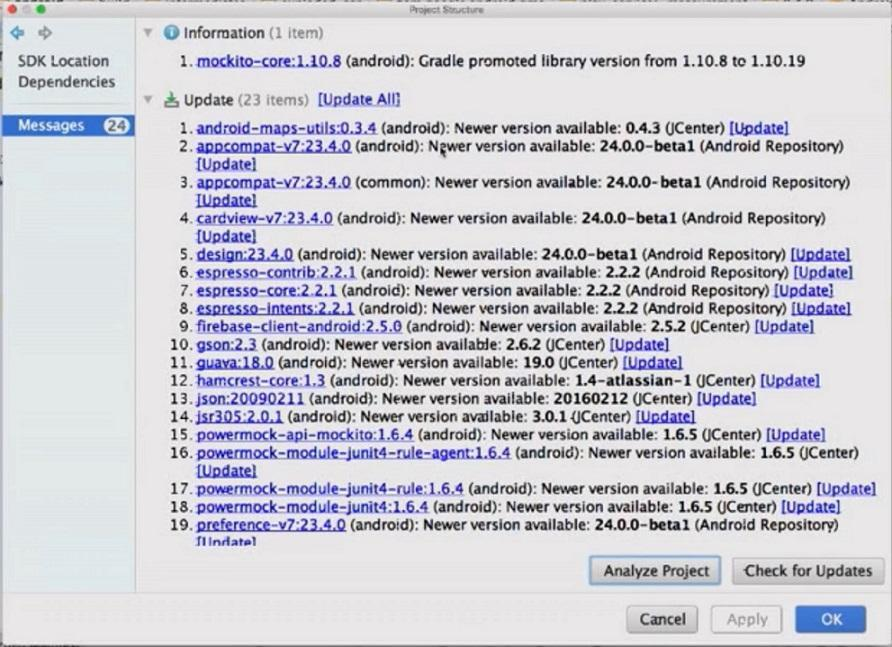Screen dimensions: 892x647
Task: Open appcompat-v7:23.4.0 (common) link
Action: point(274,183)
